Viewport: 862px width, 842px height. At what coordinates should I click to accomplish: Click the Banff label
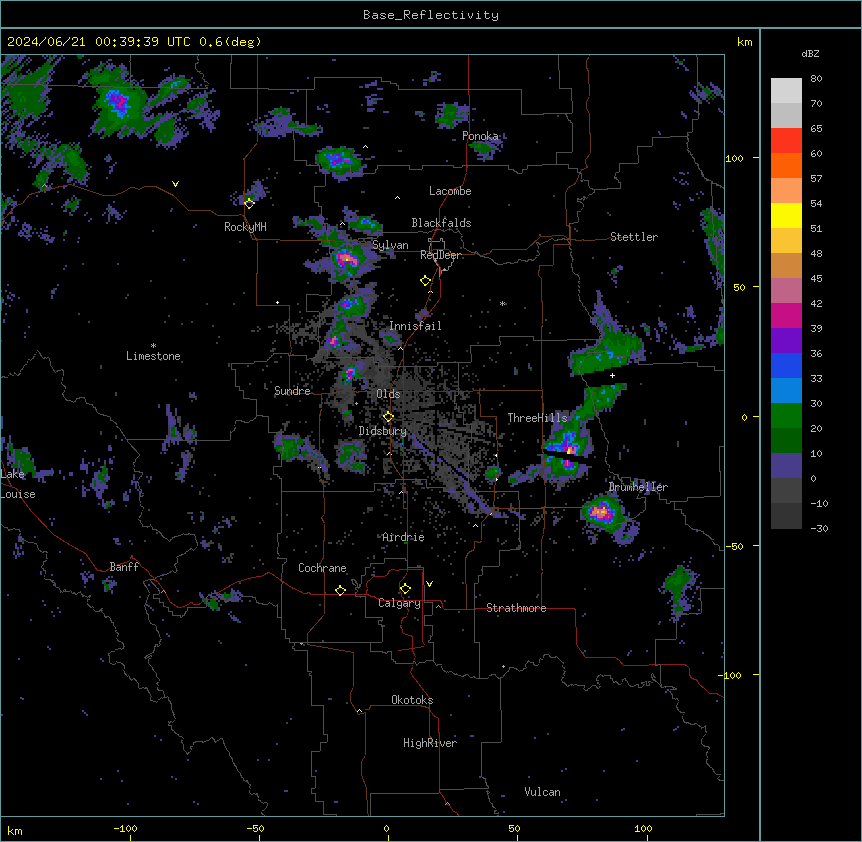[124, 567]
